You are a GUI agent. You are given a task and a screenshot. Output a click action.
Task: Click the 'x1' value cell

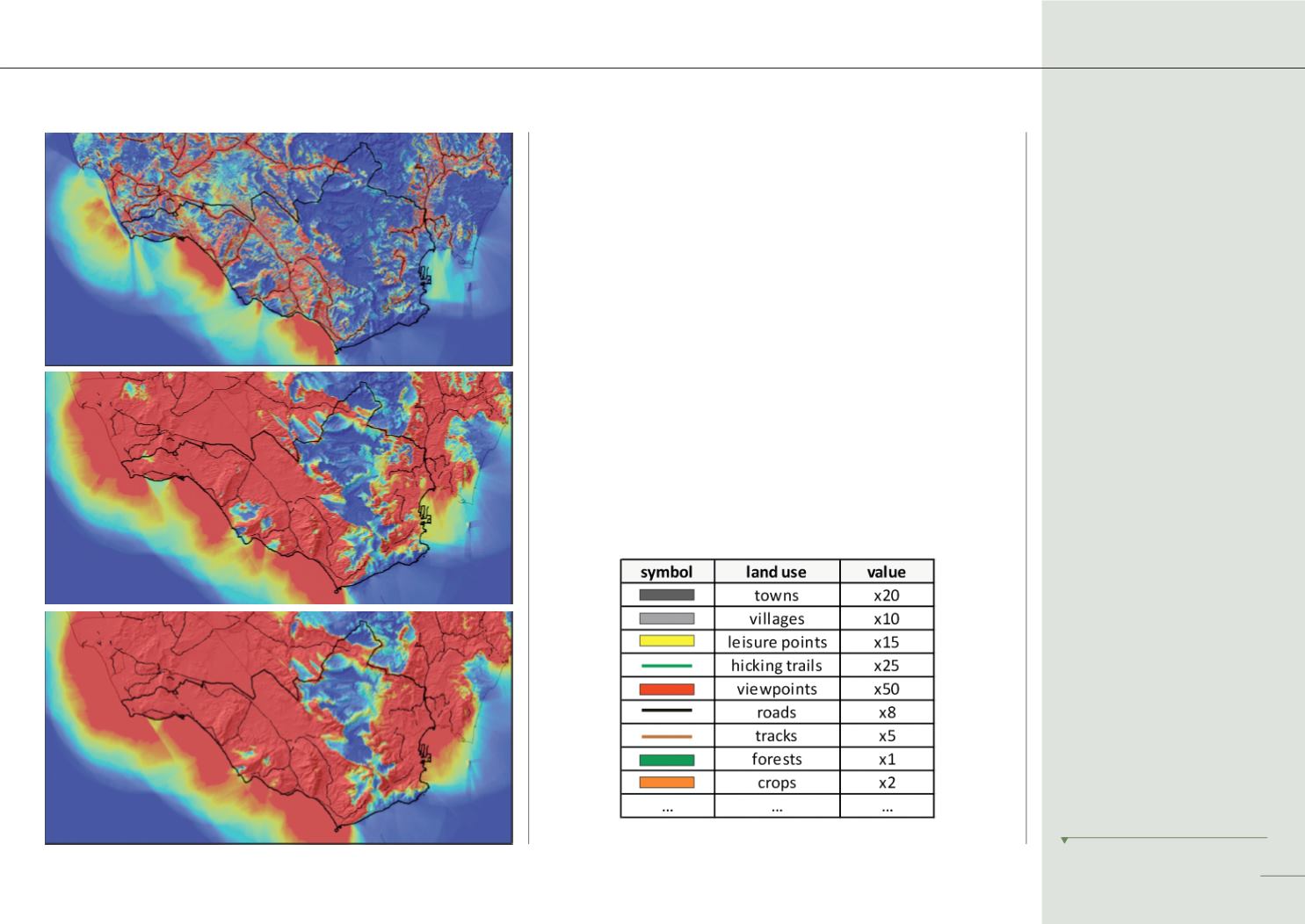[887, 760]
